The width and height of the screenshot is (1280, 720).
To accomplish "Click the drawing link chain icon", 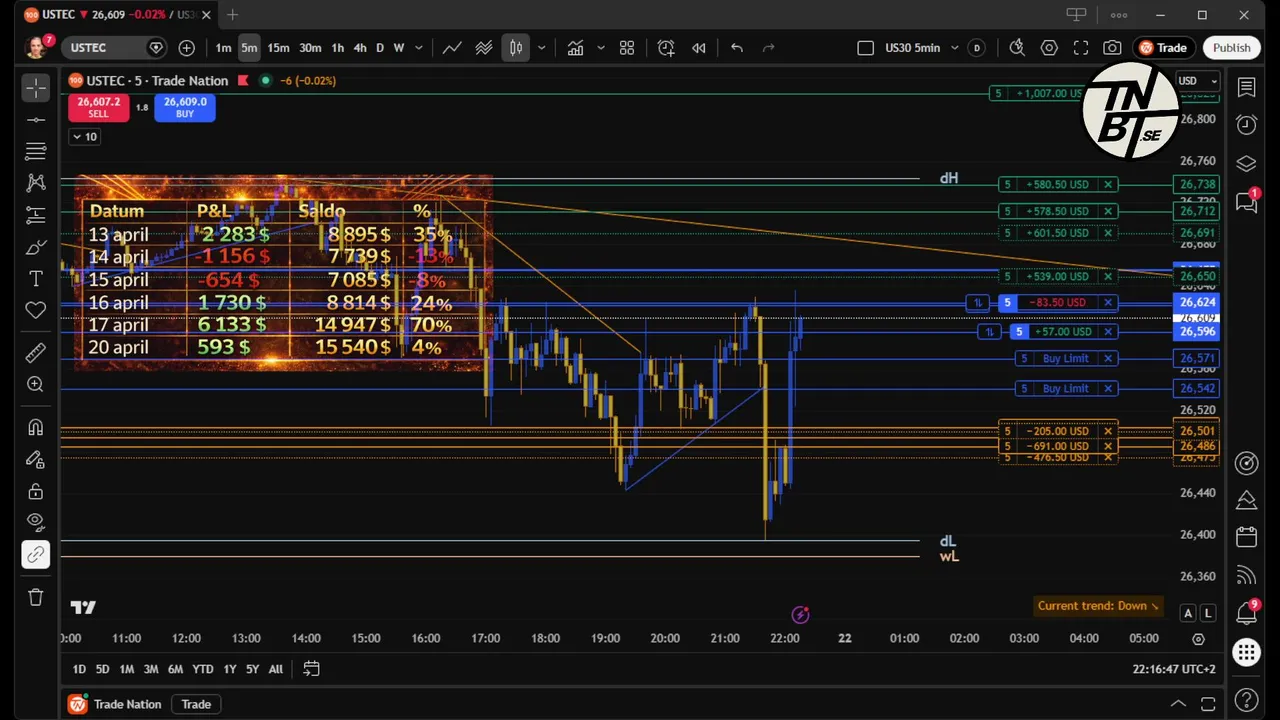I will coord(36,554).
